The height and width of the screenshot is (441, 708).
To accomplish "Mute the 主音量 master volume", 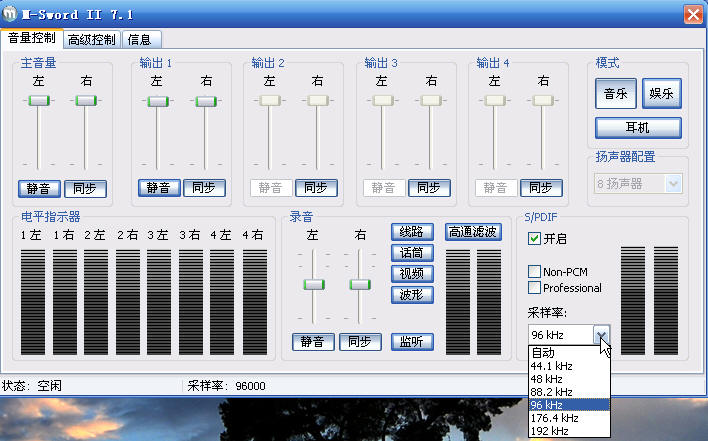I will [39, 188].
